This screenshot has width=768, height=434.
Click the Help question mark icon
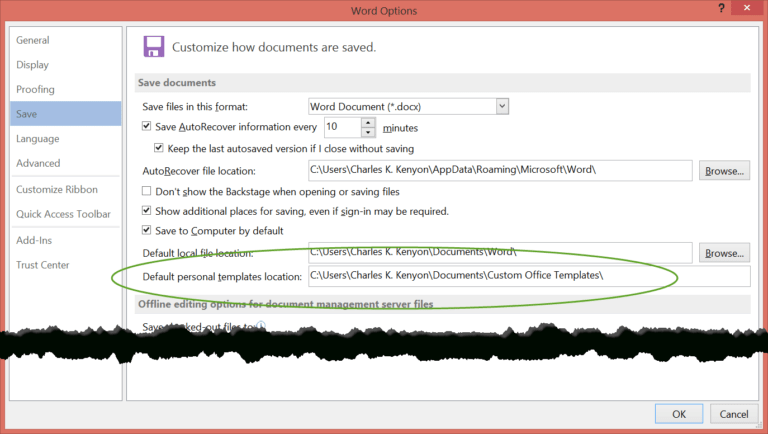coord(721,8)
